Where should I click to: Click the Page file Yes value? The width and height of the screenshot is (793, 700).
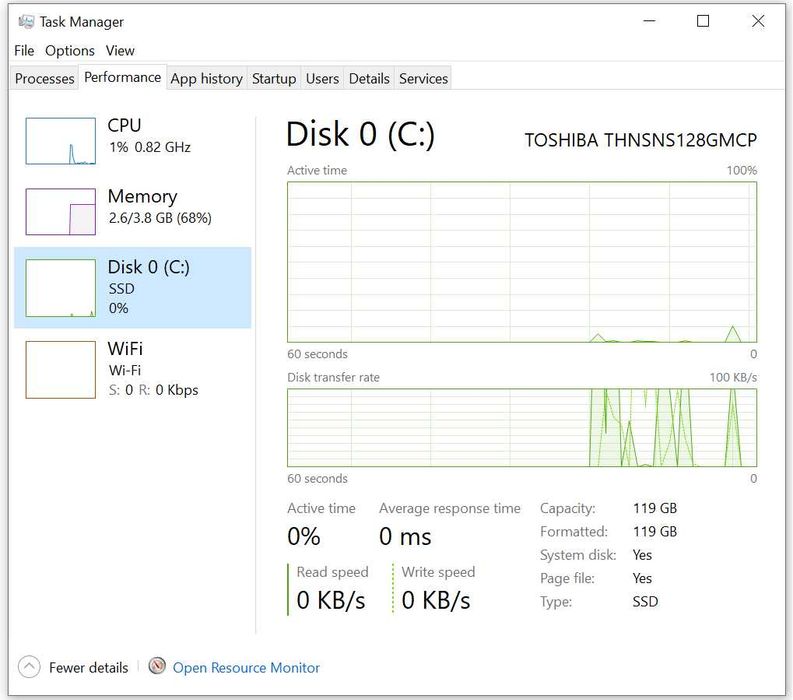coord(642,578)
